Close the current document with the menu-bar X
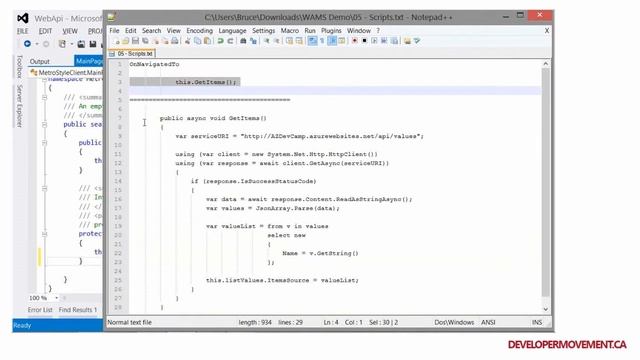 (x=547, y=31)
